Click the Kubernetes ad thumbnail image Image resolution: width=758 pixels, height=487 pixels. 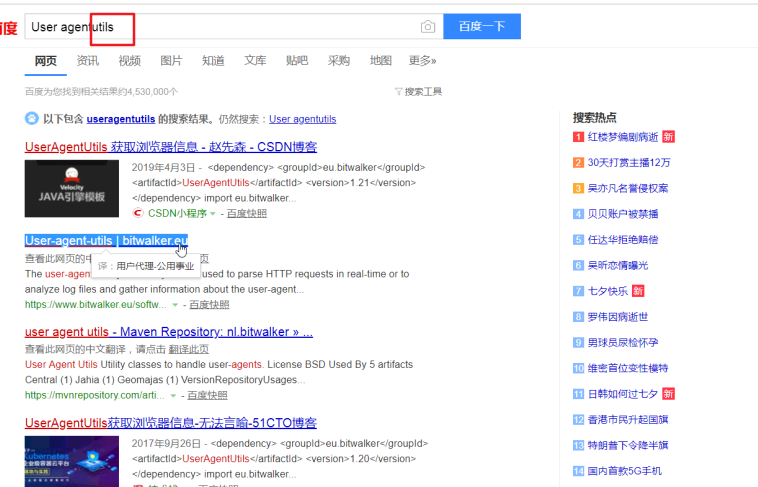tap(72, 461)
